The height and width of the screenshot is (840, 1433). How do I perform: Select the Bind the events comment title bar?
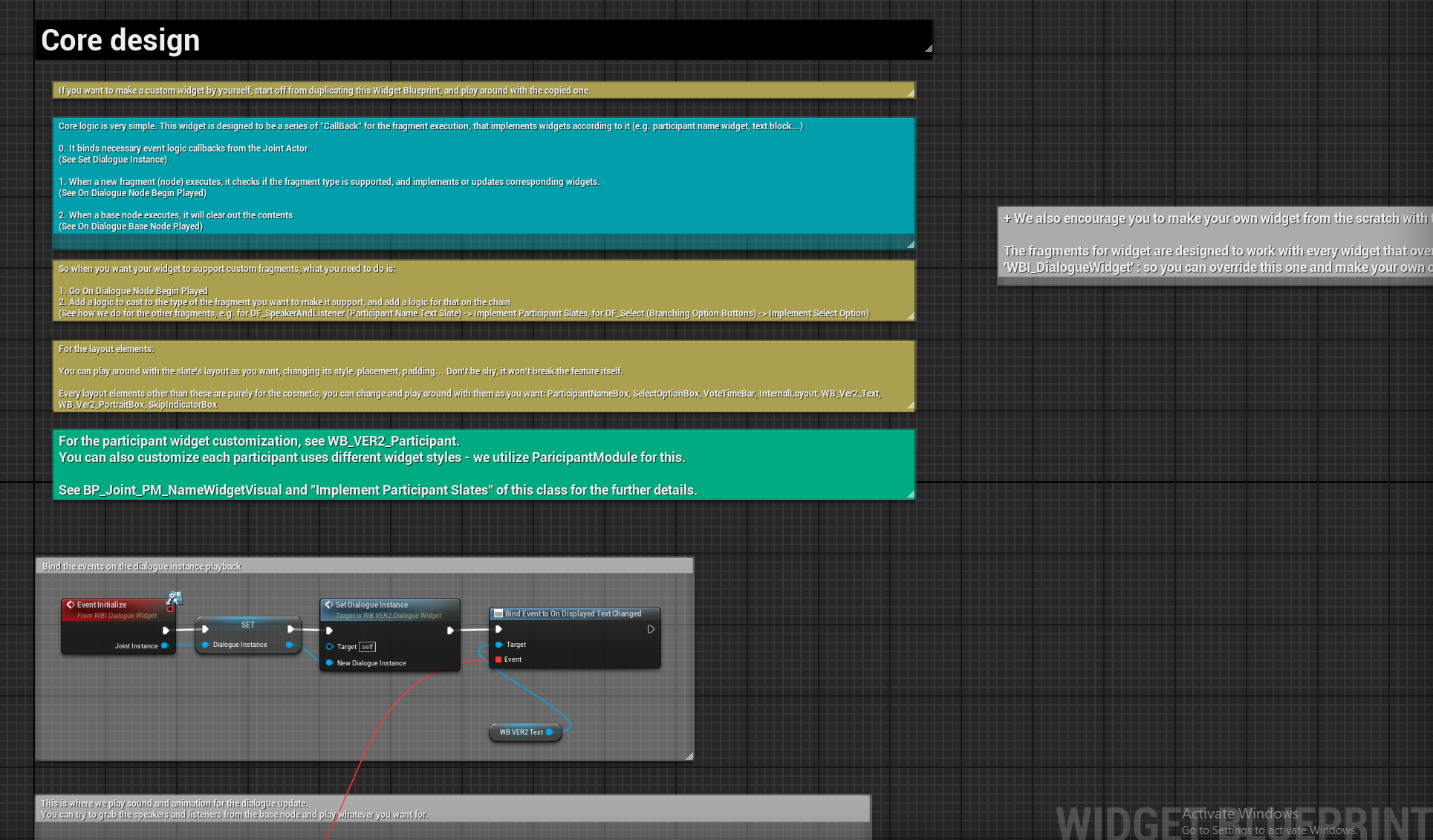(x=364, y=567)
